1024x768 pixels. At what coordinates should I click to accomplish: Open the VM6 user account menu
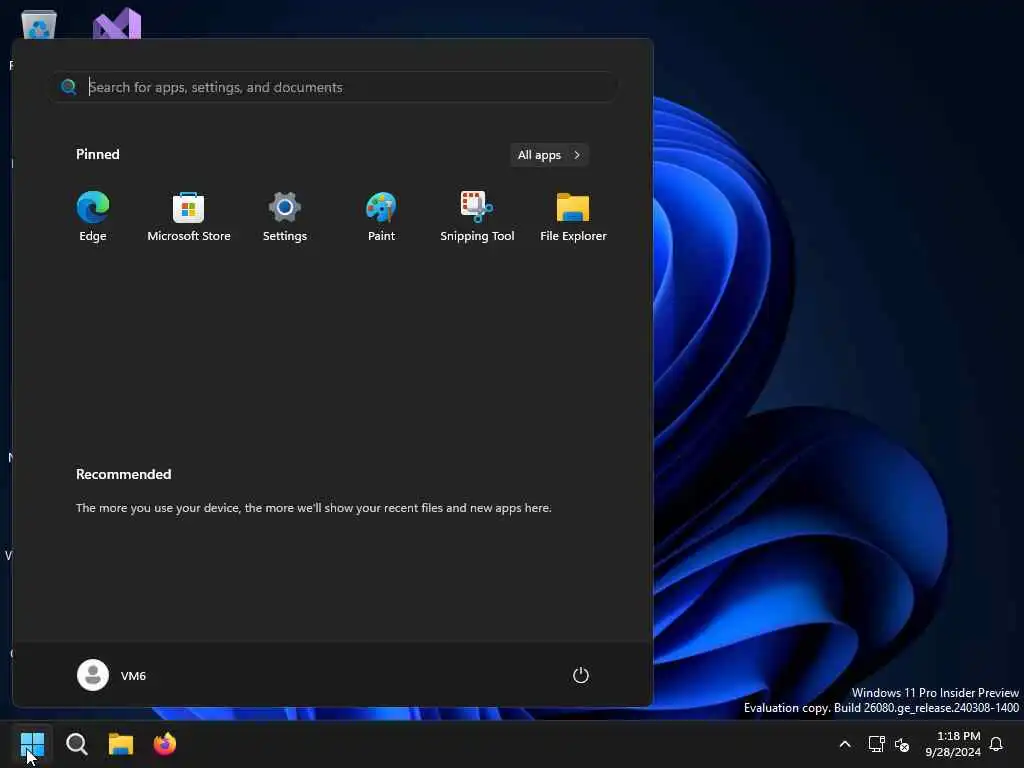(x=112, y=675)
